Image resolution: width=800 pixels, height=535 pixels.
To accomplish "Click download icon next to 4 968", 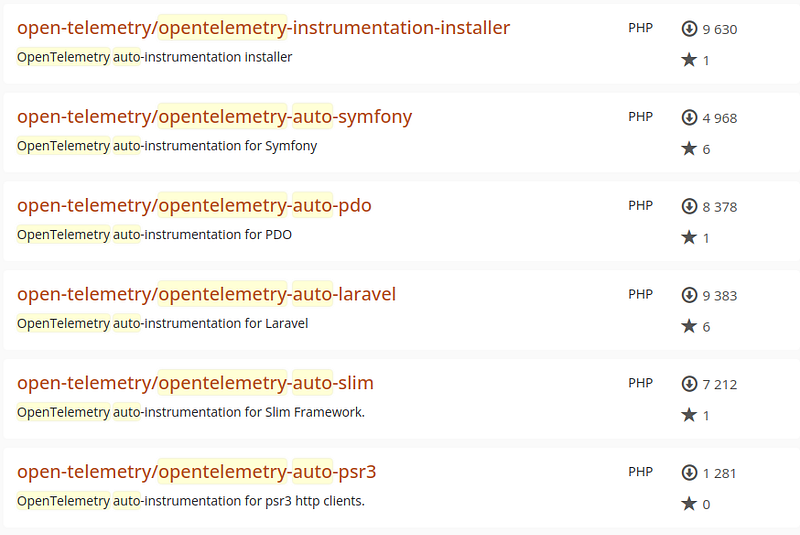I will pos(689,118).
